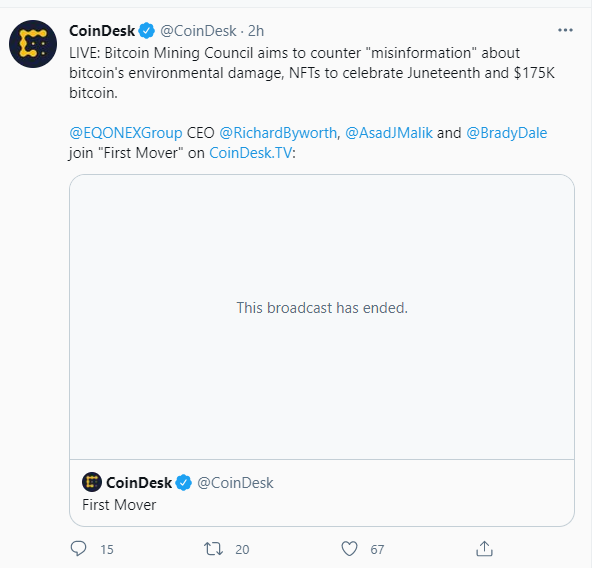Click the 2h timestamp of the tweet

256,31
